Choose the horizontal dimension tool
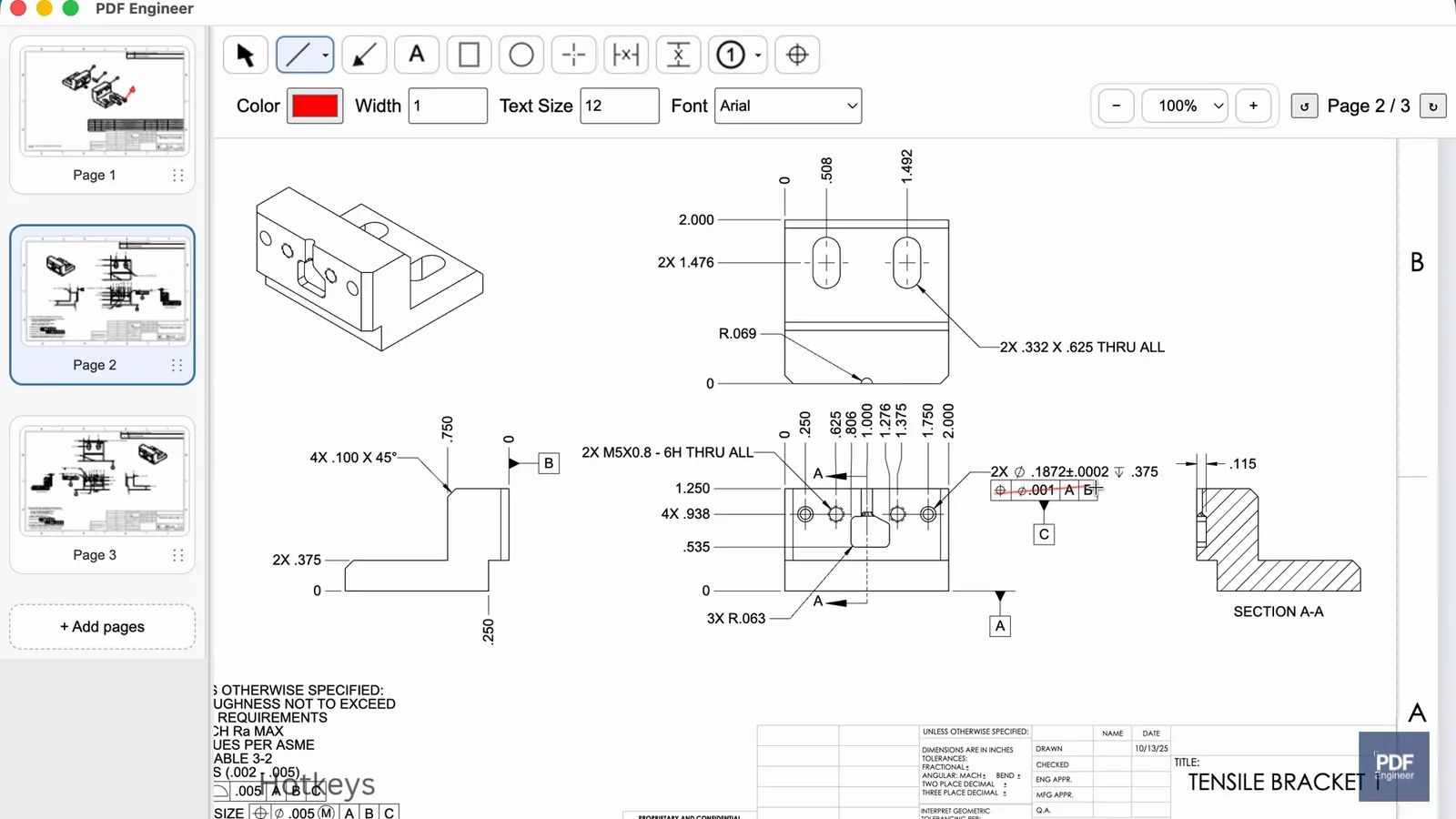1456x819 pixels. point(626,56)
